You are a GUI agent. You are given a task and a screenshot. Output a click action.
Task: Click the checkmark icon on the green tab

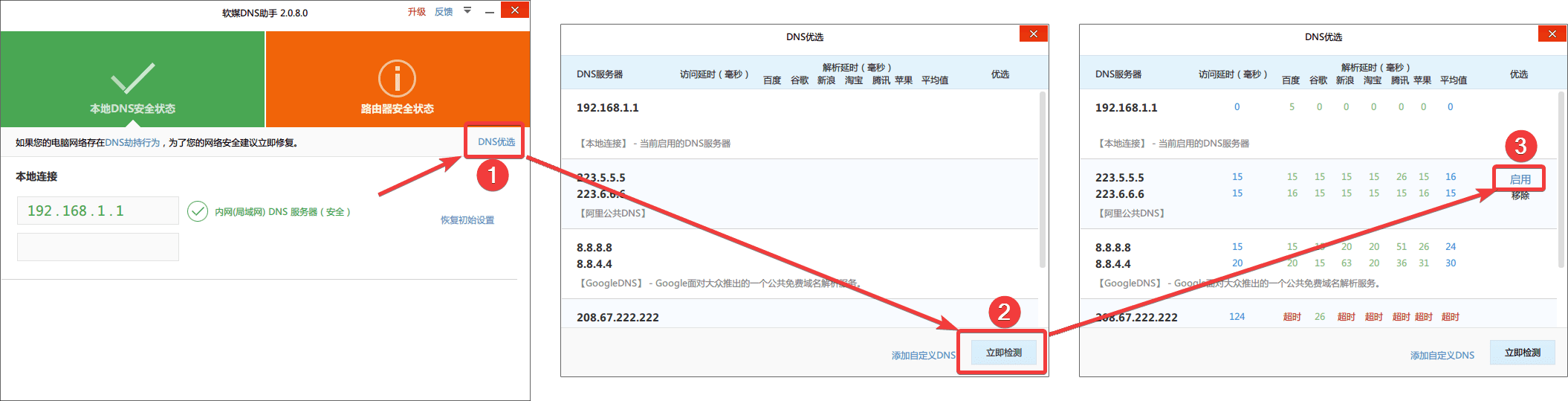132,78
